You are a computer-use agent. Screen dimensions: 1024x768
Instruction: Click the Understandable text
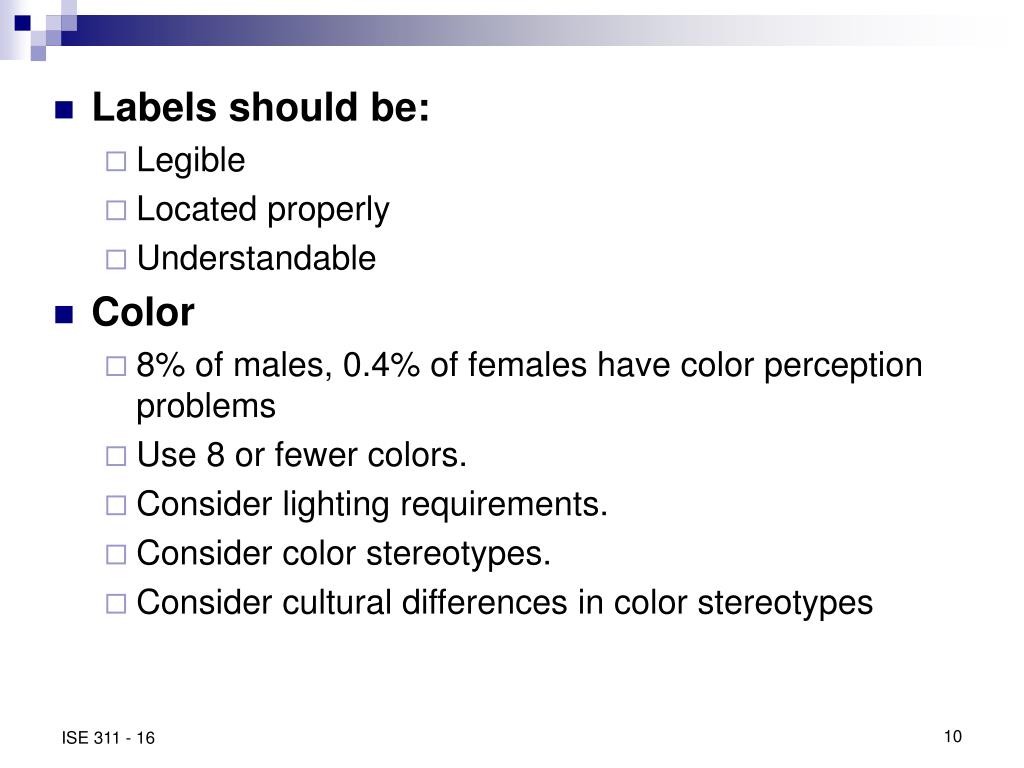(256, 258)
